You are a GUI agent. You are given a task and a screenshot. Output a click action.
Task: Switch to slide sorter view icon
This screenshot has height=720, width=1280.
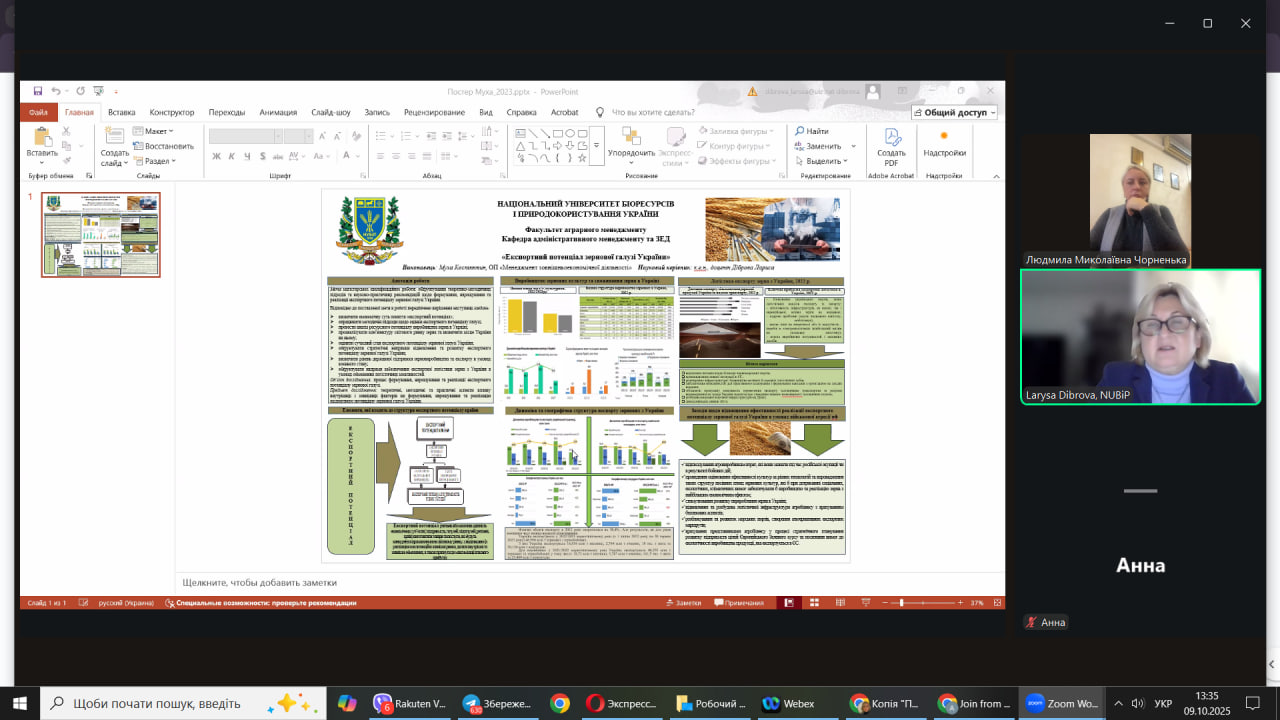(x=813, y=603)
